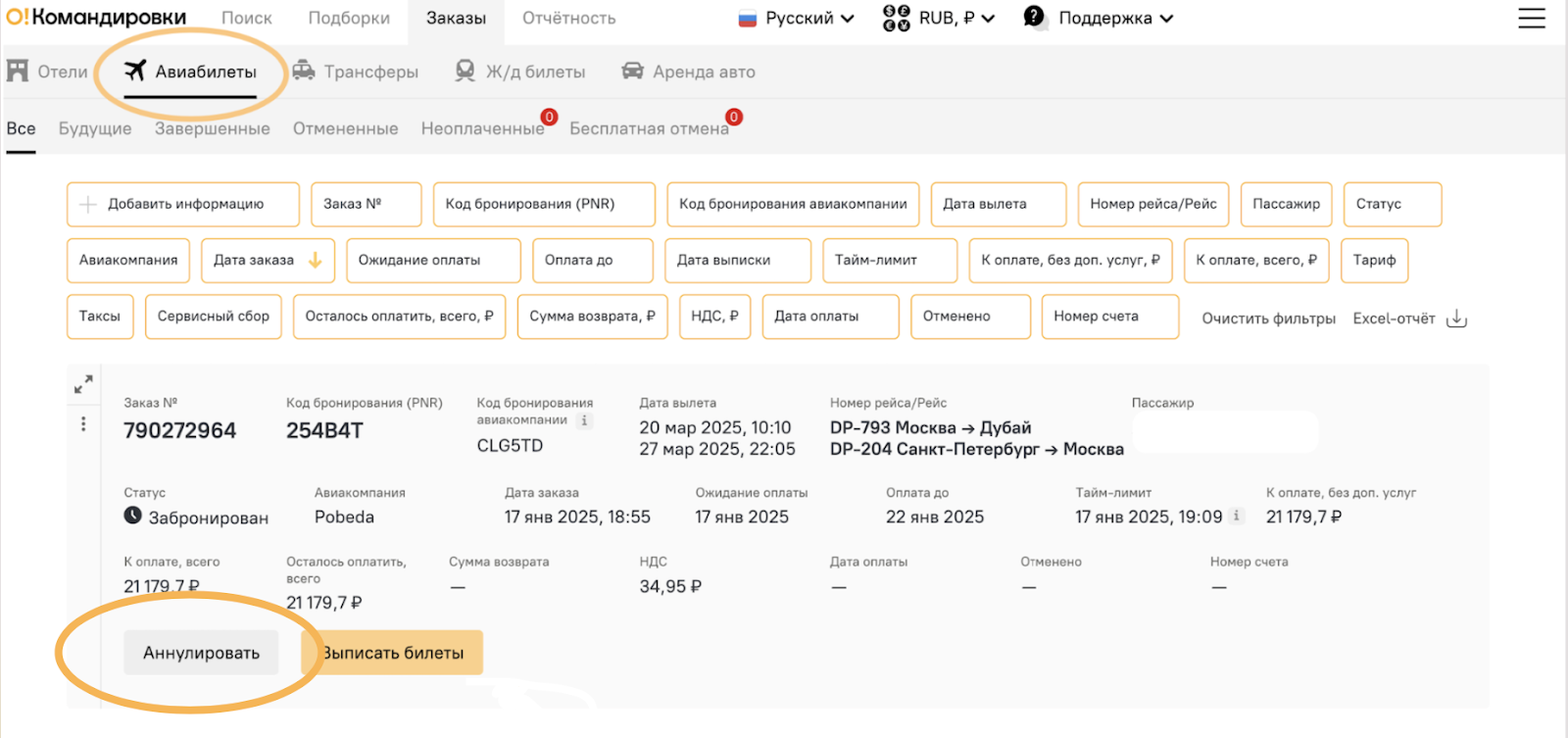The width and height of the screenshot is (1568, 738).
Task: Select the Заказы menu item
Action: click(x=456, y=19)
